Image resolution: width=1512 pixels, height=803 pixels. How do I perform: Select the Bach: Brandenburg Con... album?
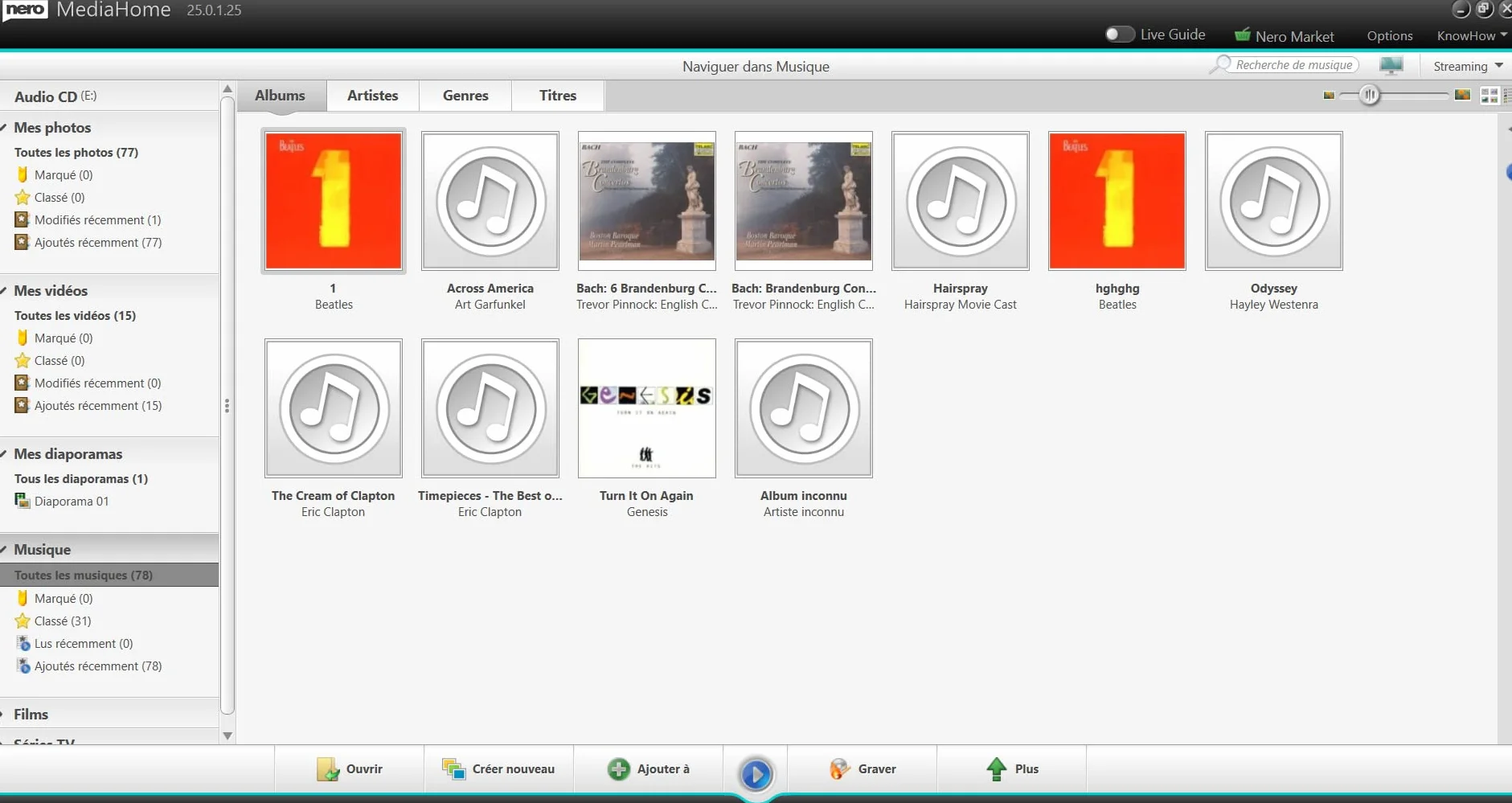click(804, 201)
